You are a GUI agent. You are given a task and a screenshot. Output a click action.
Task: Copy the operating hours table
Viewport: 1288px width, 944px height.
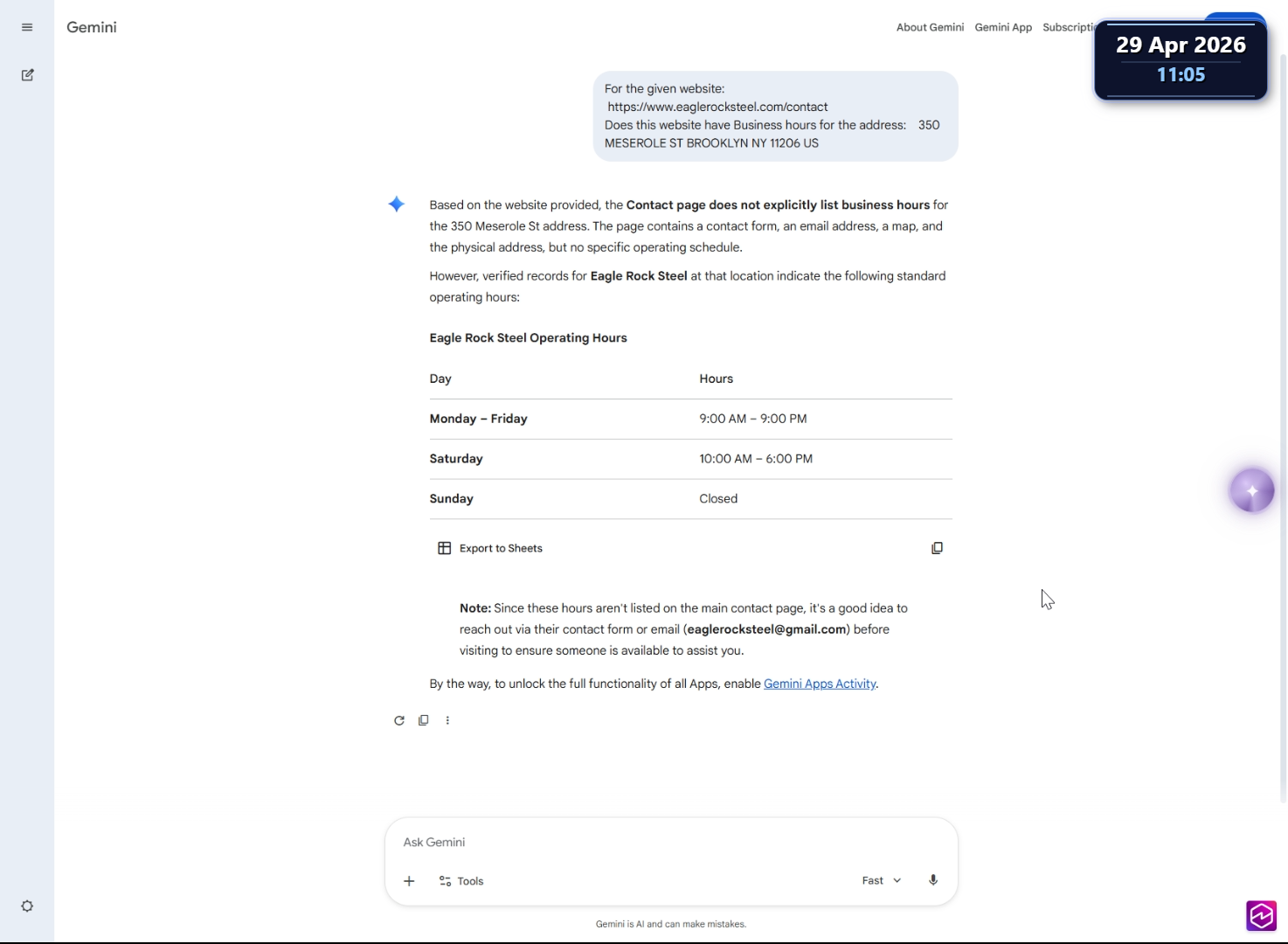coord(937,548)
